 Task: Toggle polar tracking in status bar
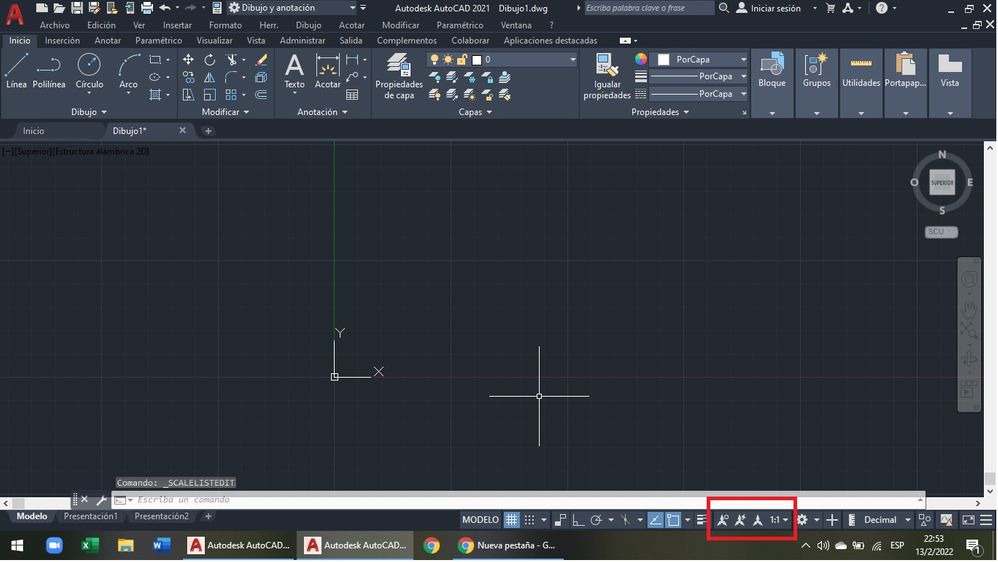(596, 520)
